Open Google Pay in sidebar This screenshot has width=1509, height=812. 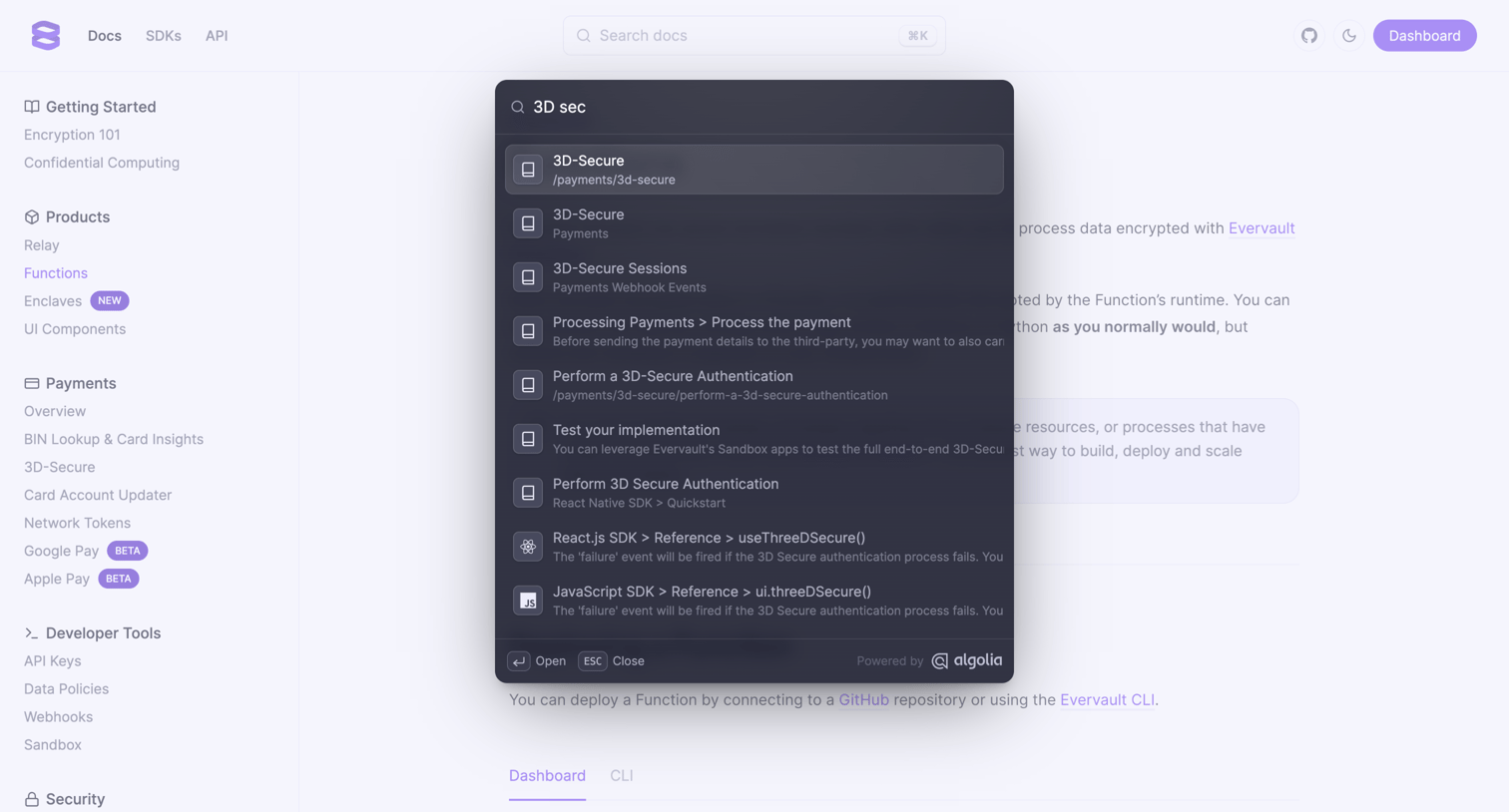tap(61, 551)
